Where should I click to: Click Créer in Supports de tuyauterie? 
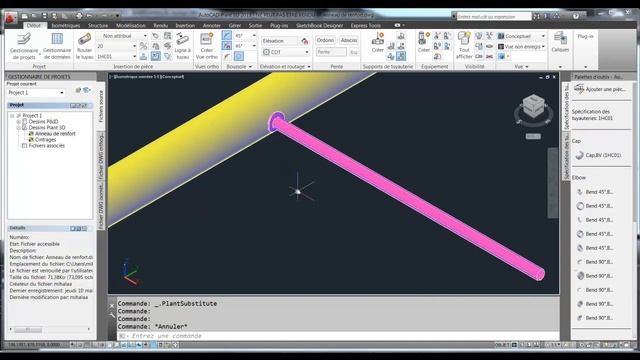pyautogui.click(x=378, y=43)
